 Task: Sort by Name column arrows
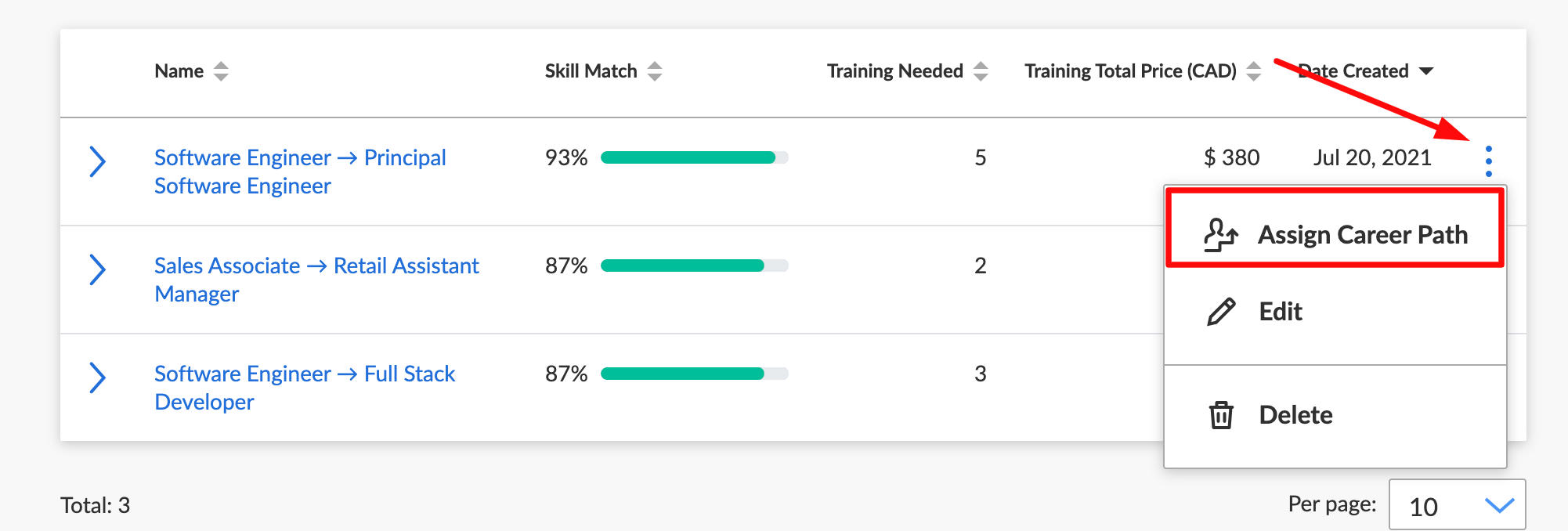click(221, 71)
